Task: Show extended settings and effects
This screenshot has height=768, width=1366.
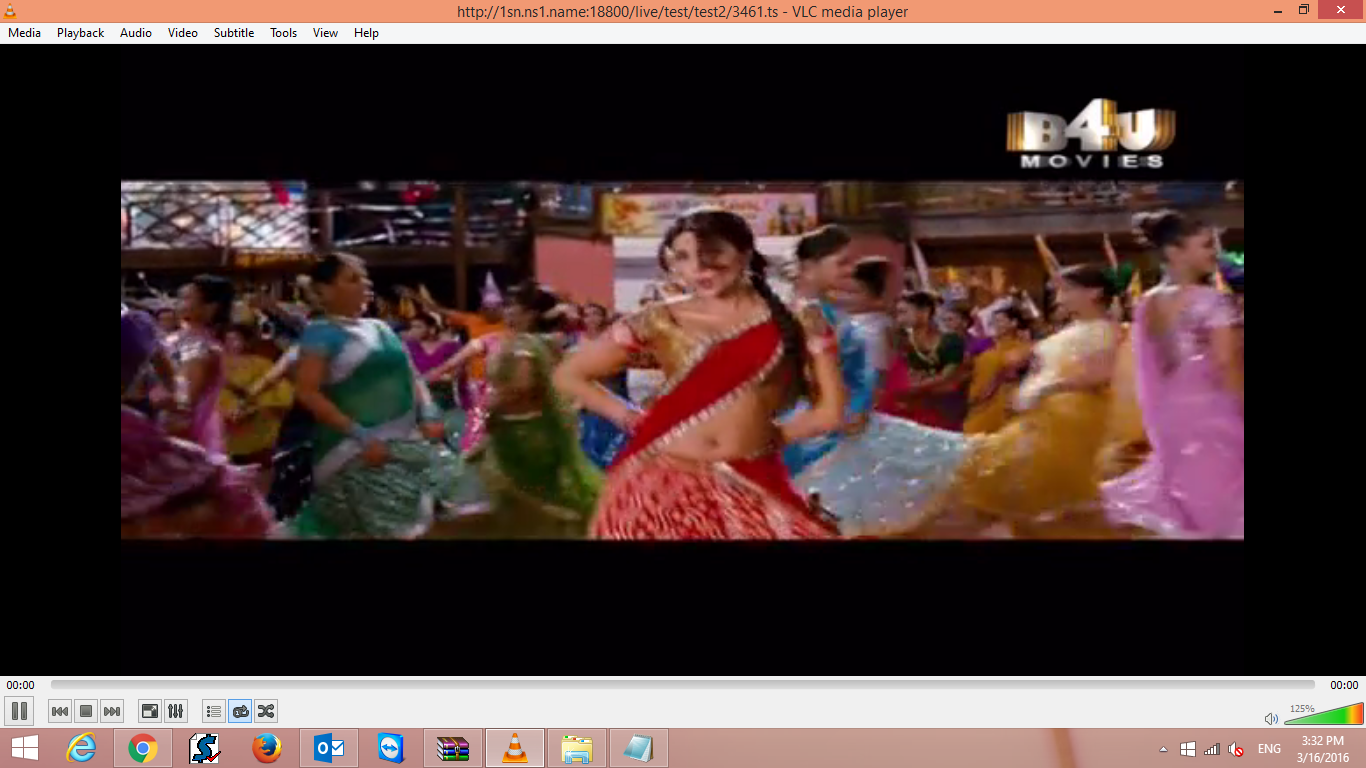Action: (176, 711)
